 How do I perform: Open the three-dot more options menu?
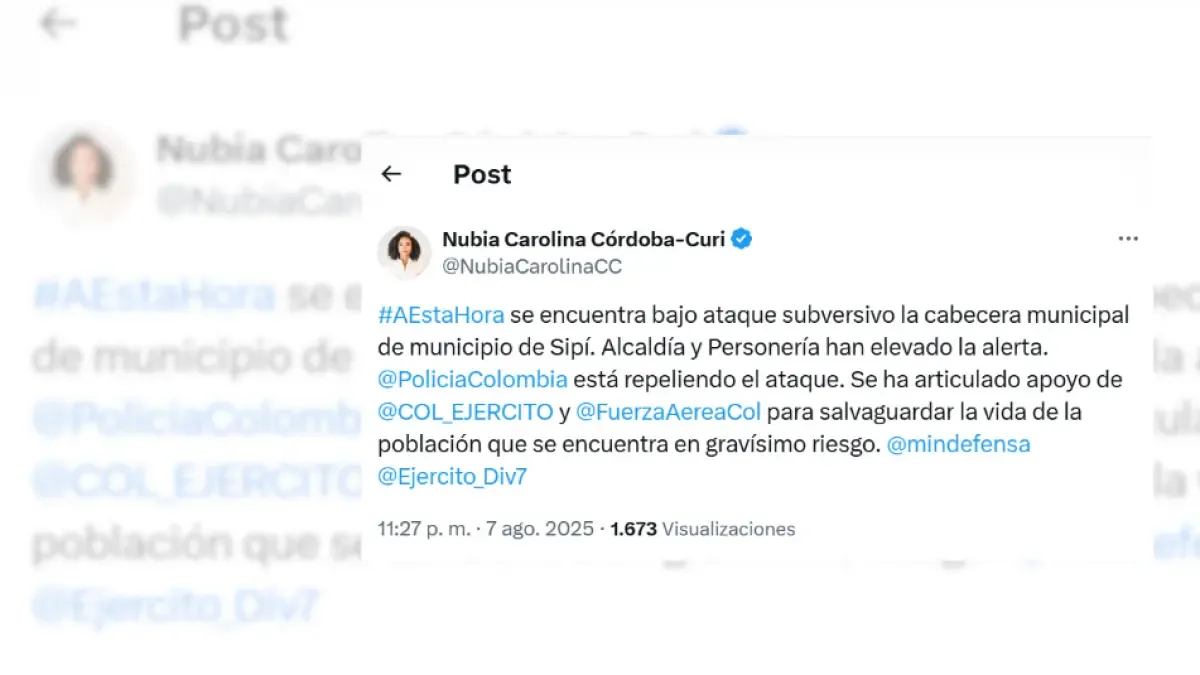pos(1128,239)
